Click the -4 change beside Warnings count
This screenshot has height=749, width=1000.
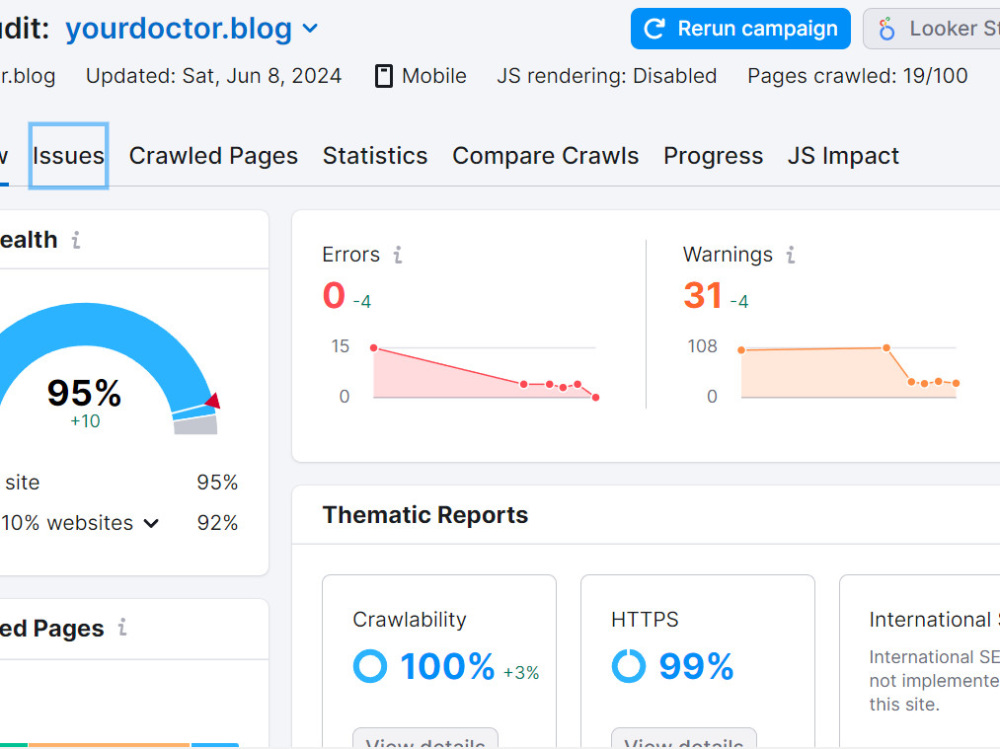pos(739,301)
